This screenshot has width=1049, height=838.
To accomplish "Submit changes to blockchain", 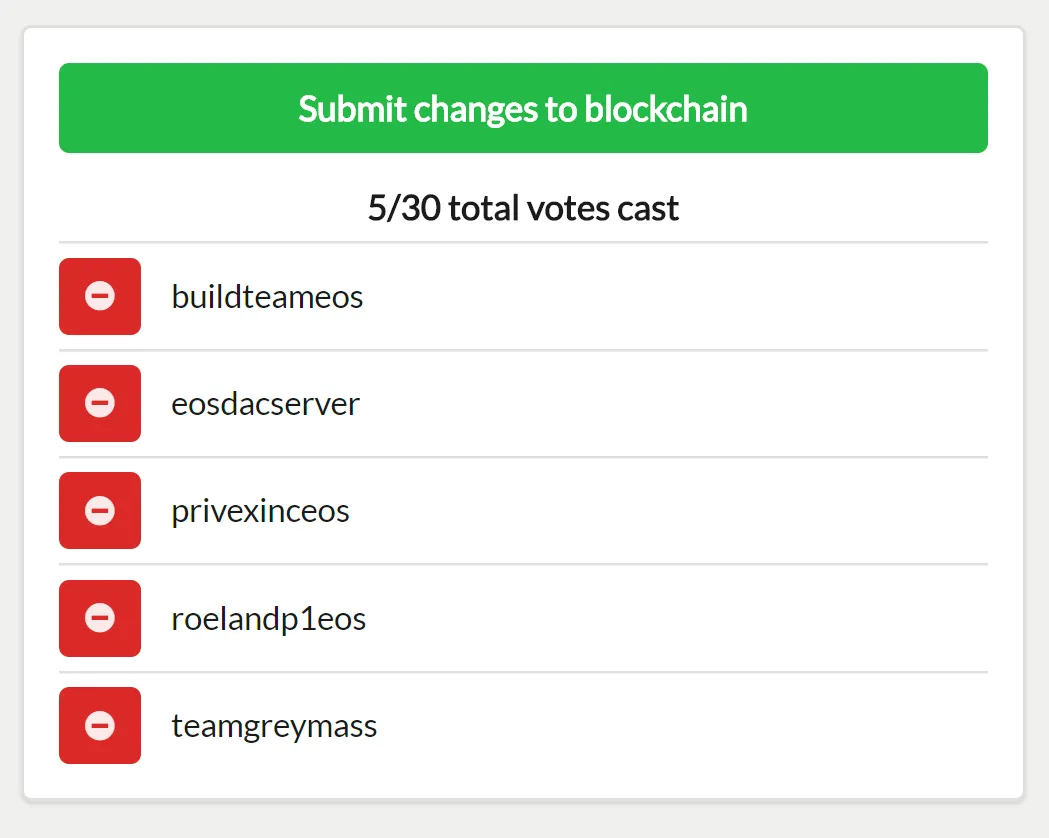I will point(523,108).
